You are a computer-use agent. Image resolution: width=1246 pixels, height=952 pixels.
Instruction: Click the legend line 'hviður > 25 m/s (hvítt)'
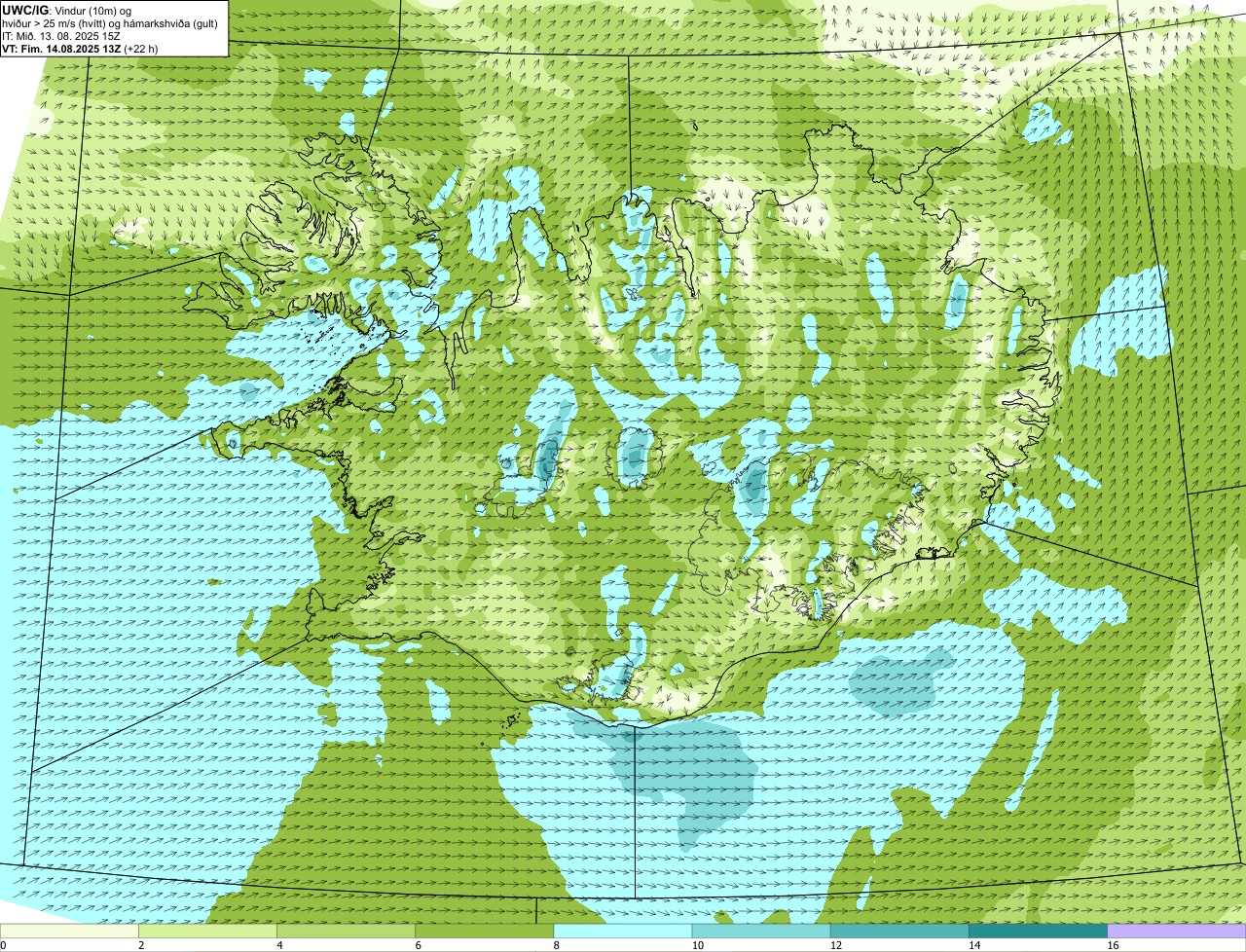pos(58,23)
